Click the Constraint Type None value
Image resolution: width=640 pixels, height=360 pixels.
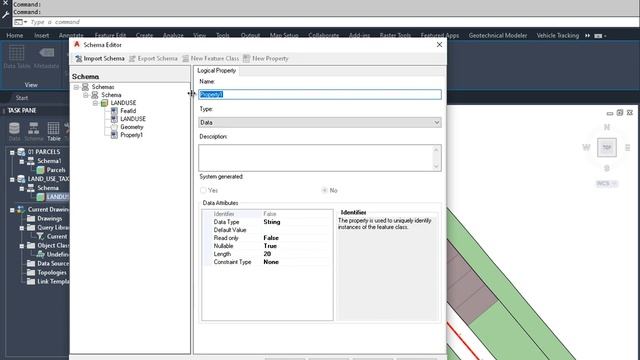pos(271,262)
